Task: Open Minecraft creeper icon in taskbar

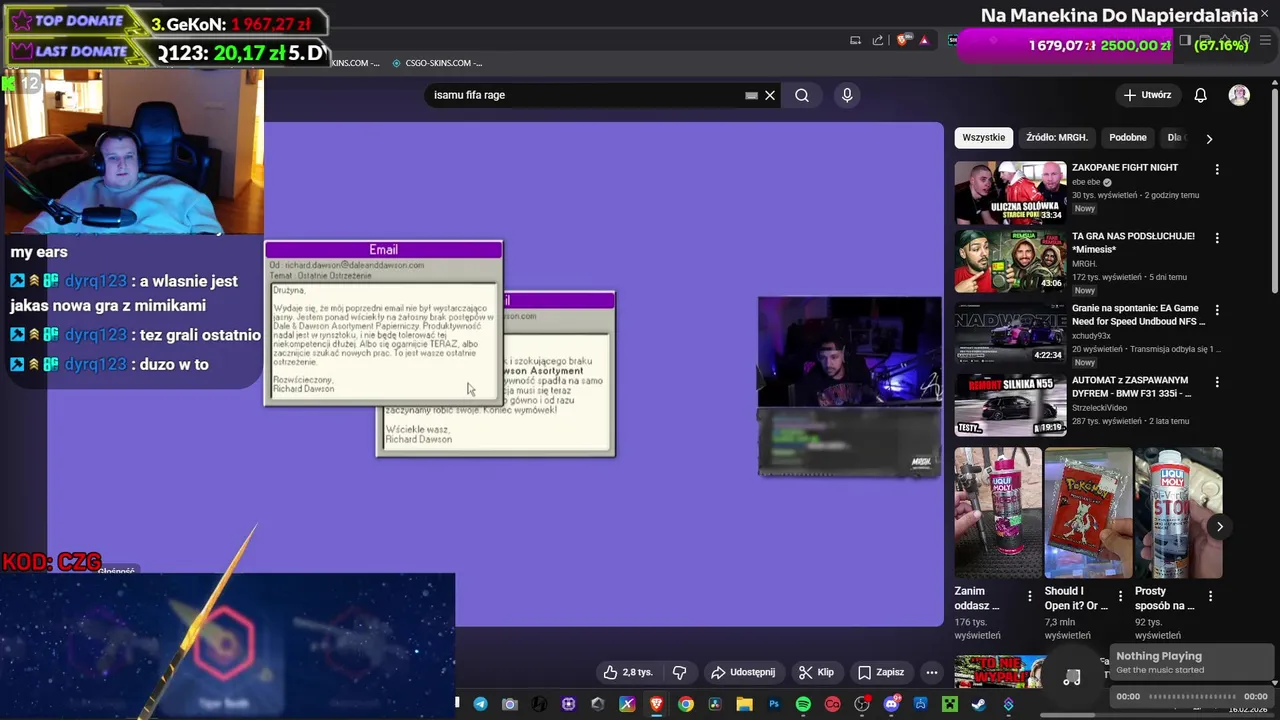Action: 950,704
